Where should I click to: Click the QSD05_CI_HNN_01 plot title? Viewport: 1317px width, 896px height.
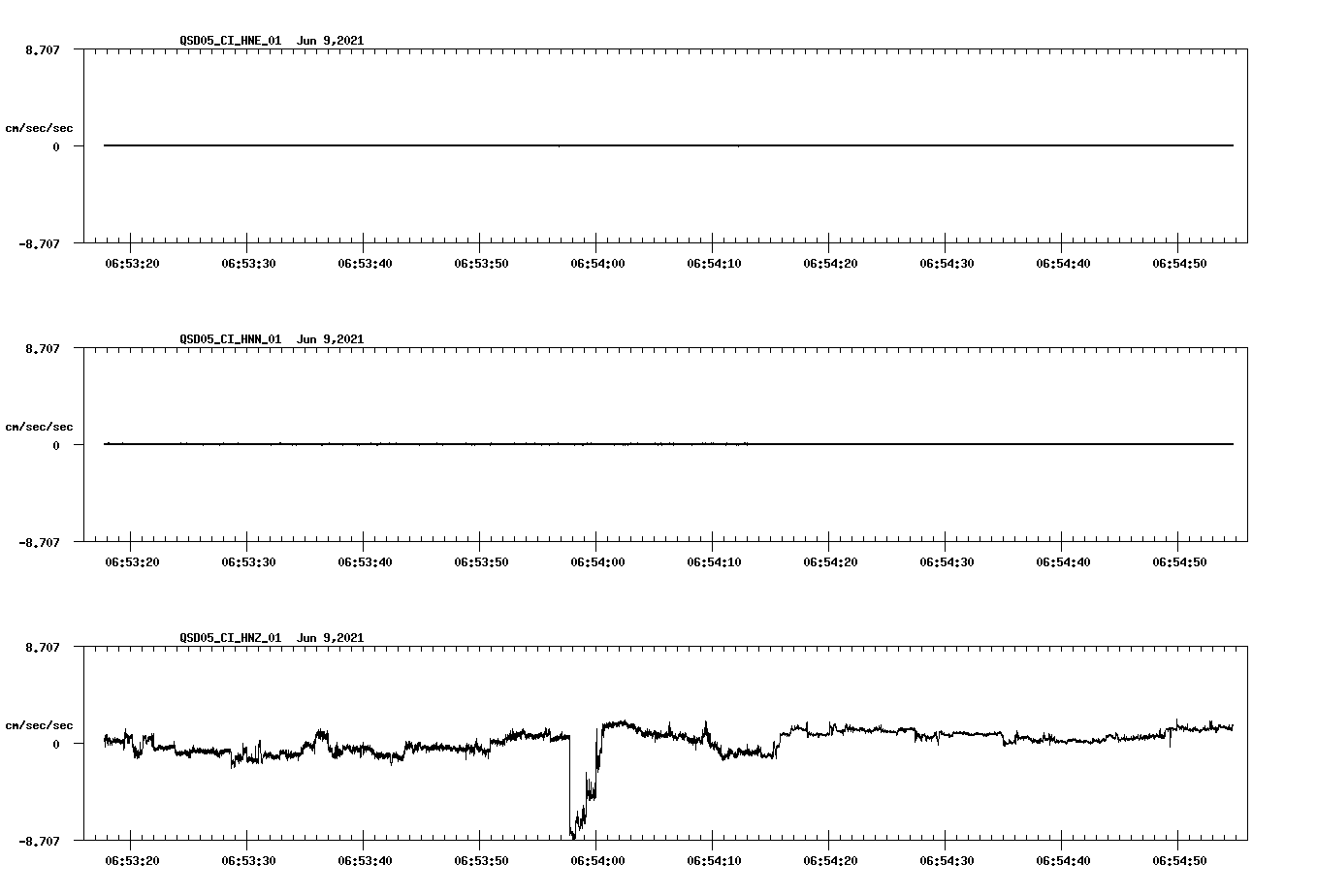tap(272, 338)
